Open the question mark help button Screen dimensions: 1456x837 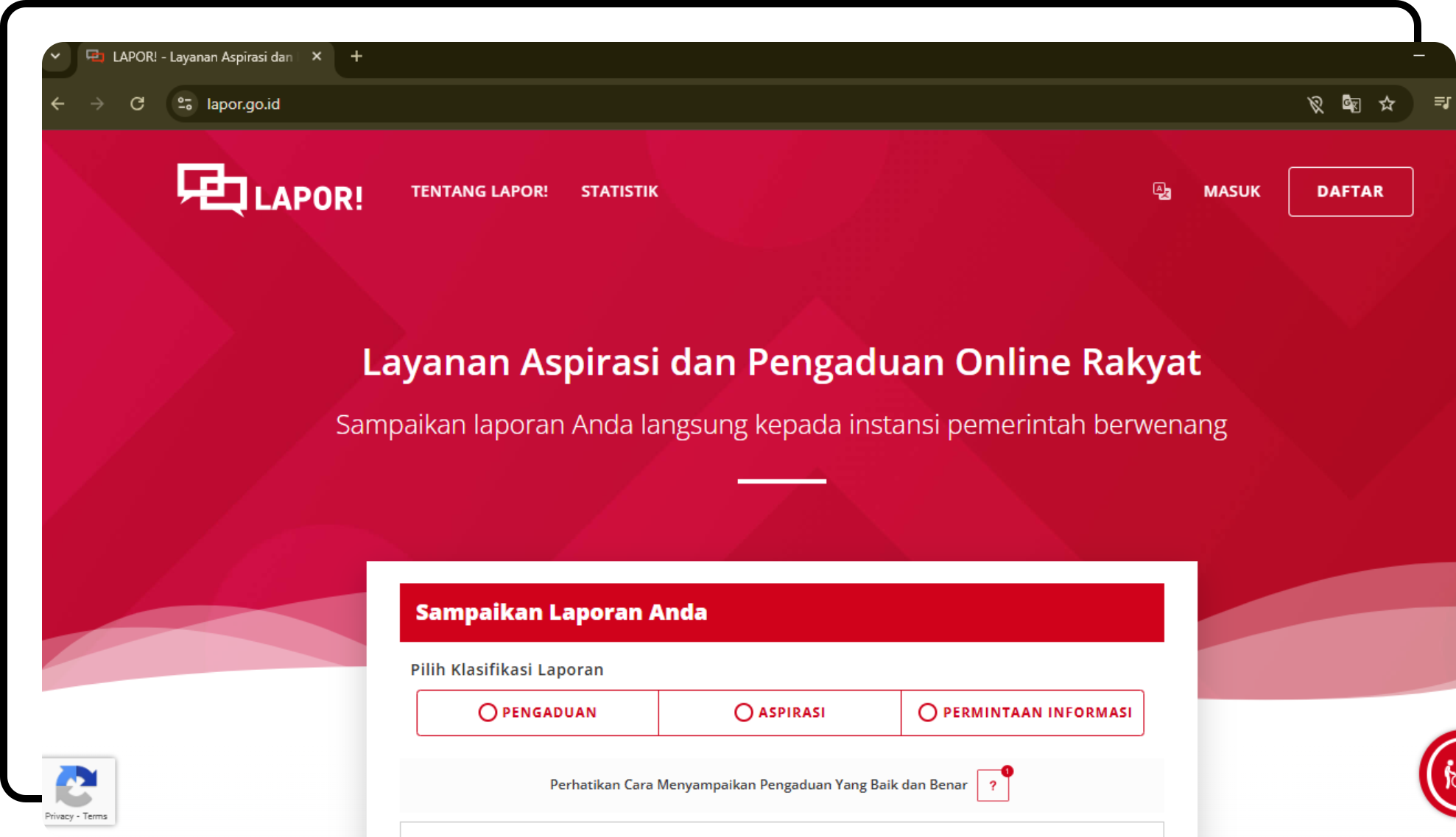coord(992,785)
